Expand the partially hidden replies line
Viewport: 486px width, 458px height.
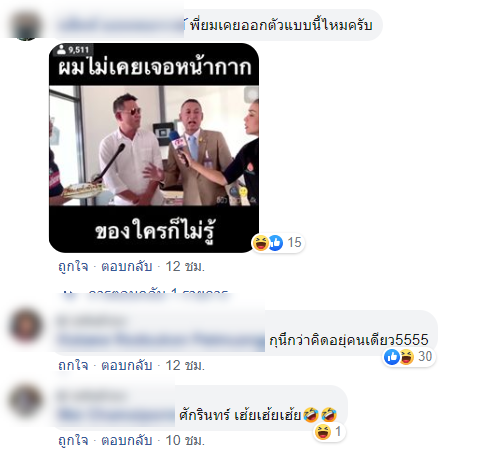coord(146,292)
